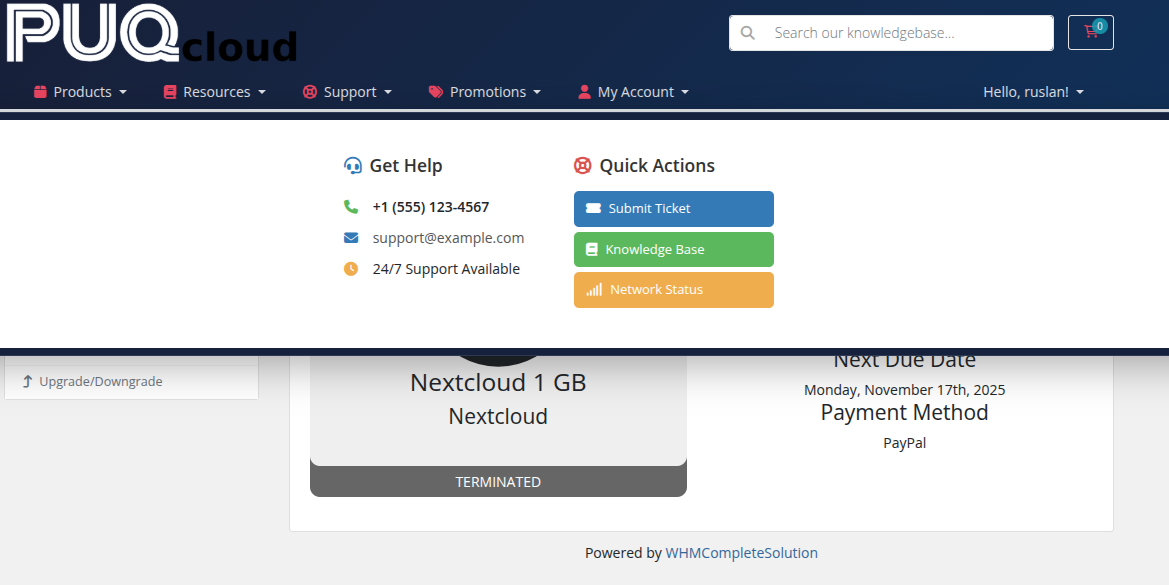Open the Hello, ruslan! user dropdown
The width and height of the screenshot is (1169, 585).
coord(1033,92)
